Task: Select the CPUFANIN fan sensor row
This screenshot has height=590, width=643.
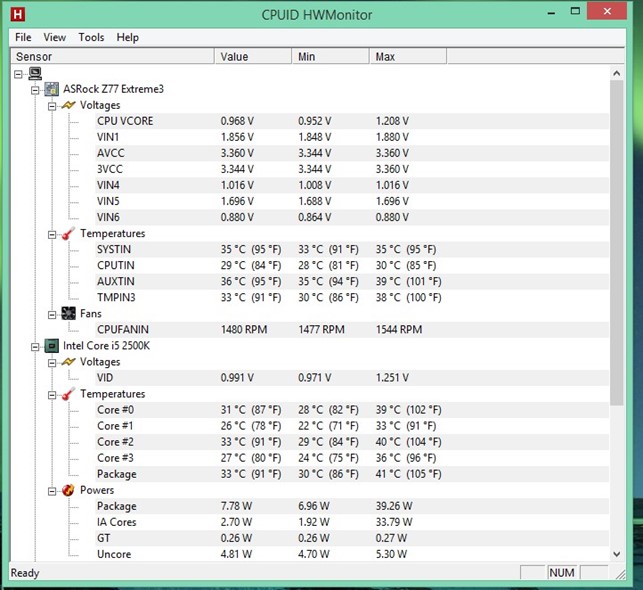Action: (x=124, y=330)
